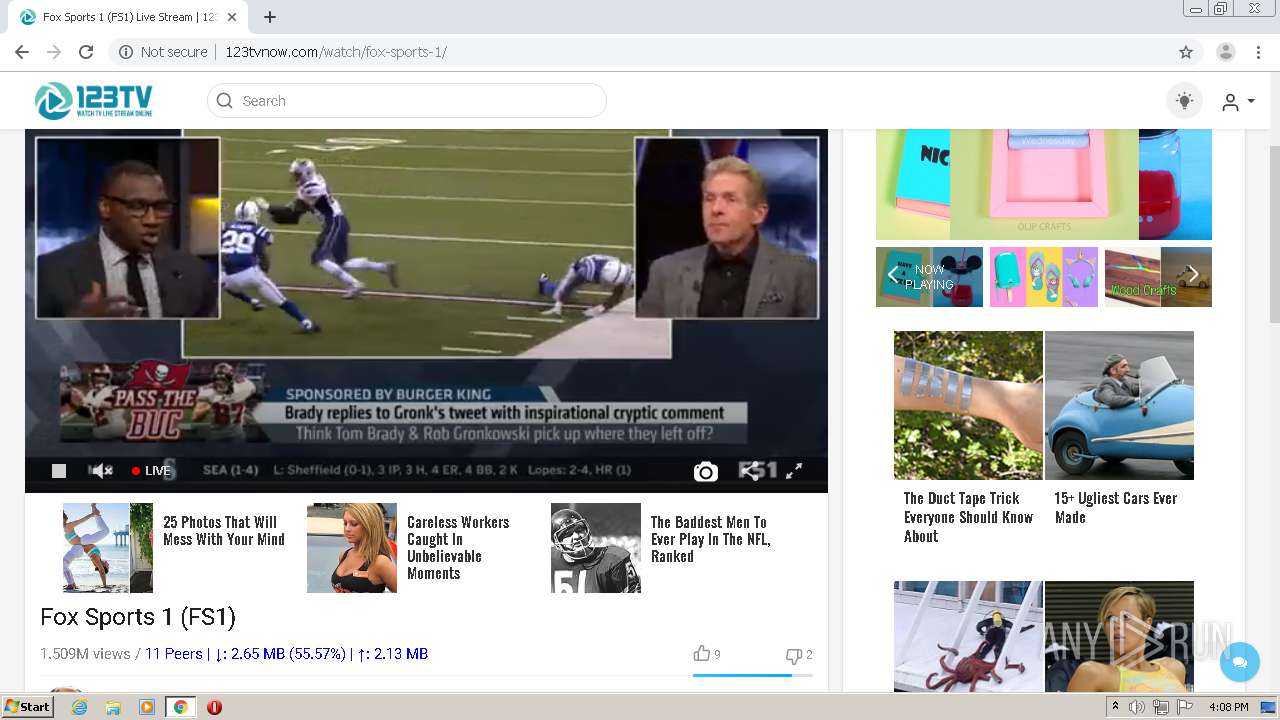The height and width of the screenshot is (720, 1280).
Task: Switch to Chrome taskbar button
Action: (x=180, y=707)
